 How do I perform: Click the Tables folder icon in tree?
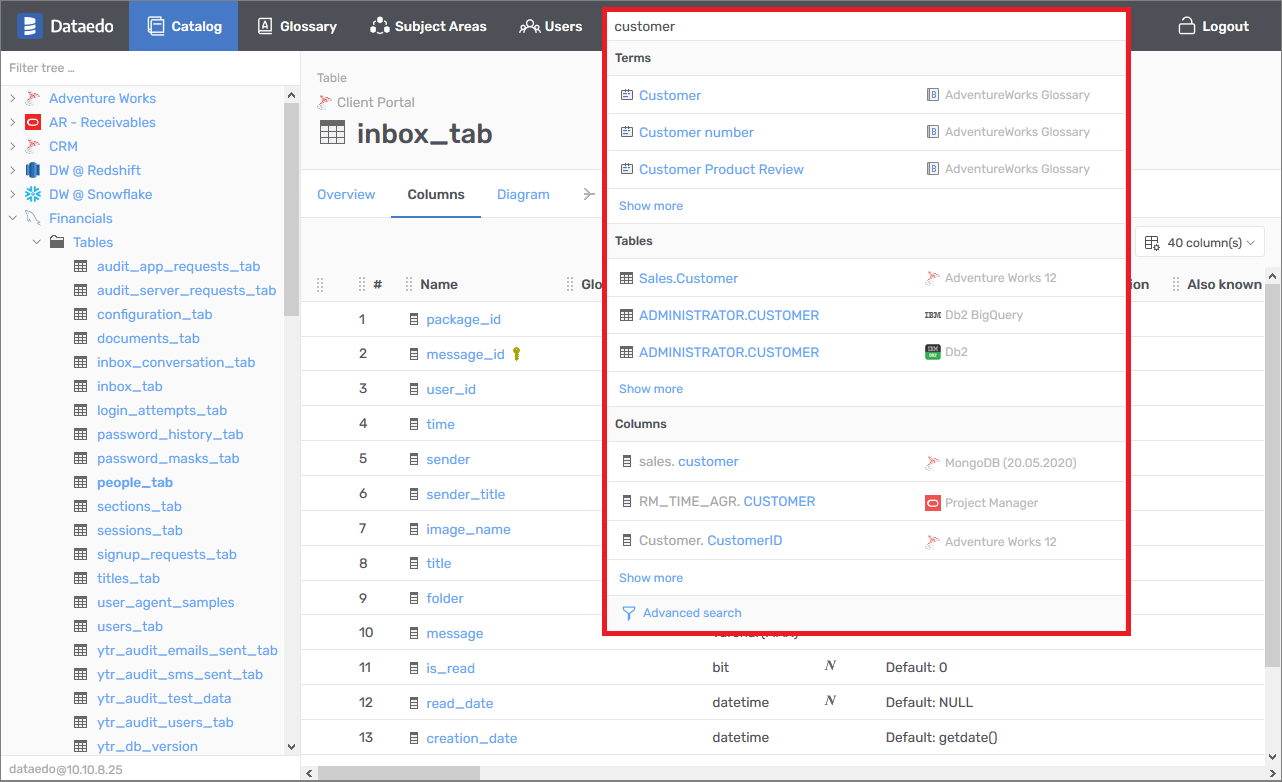[57, 242]
